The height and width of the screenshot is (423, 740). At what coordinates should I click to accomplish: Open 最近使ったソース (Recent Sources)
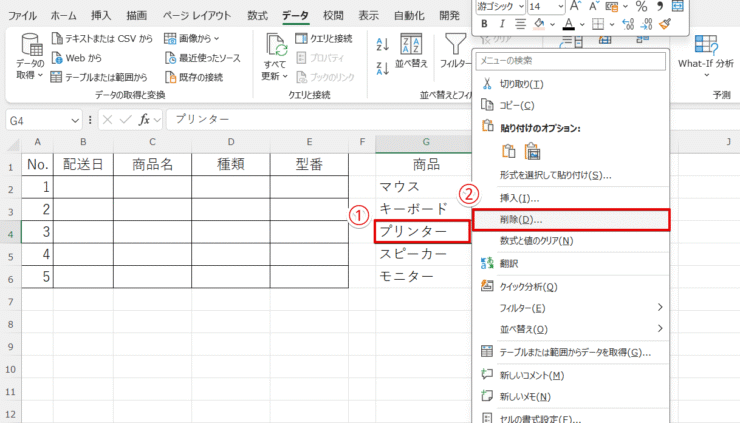(203, 58)
